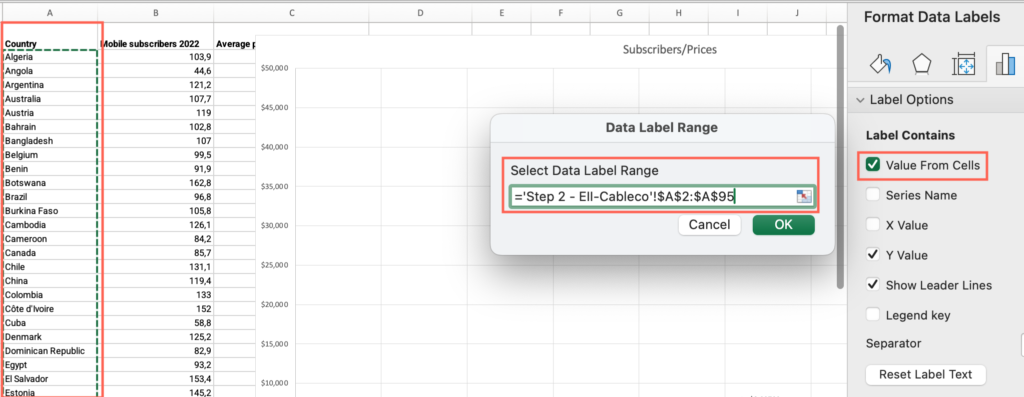The height and width of the screenshot is (397, 1024).
Task: Open the Fill & Line paint bucket tab
Action: coord(880,64)
